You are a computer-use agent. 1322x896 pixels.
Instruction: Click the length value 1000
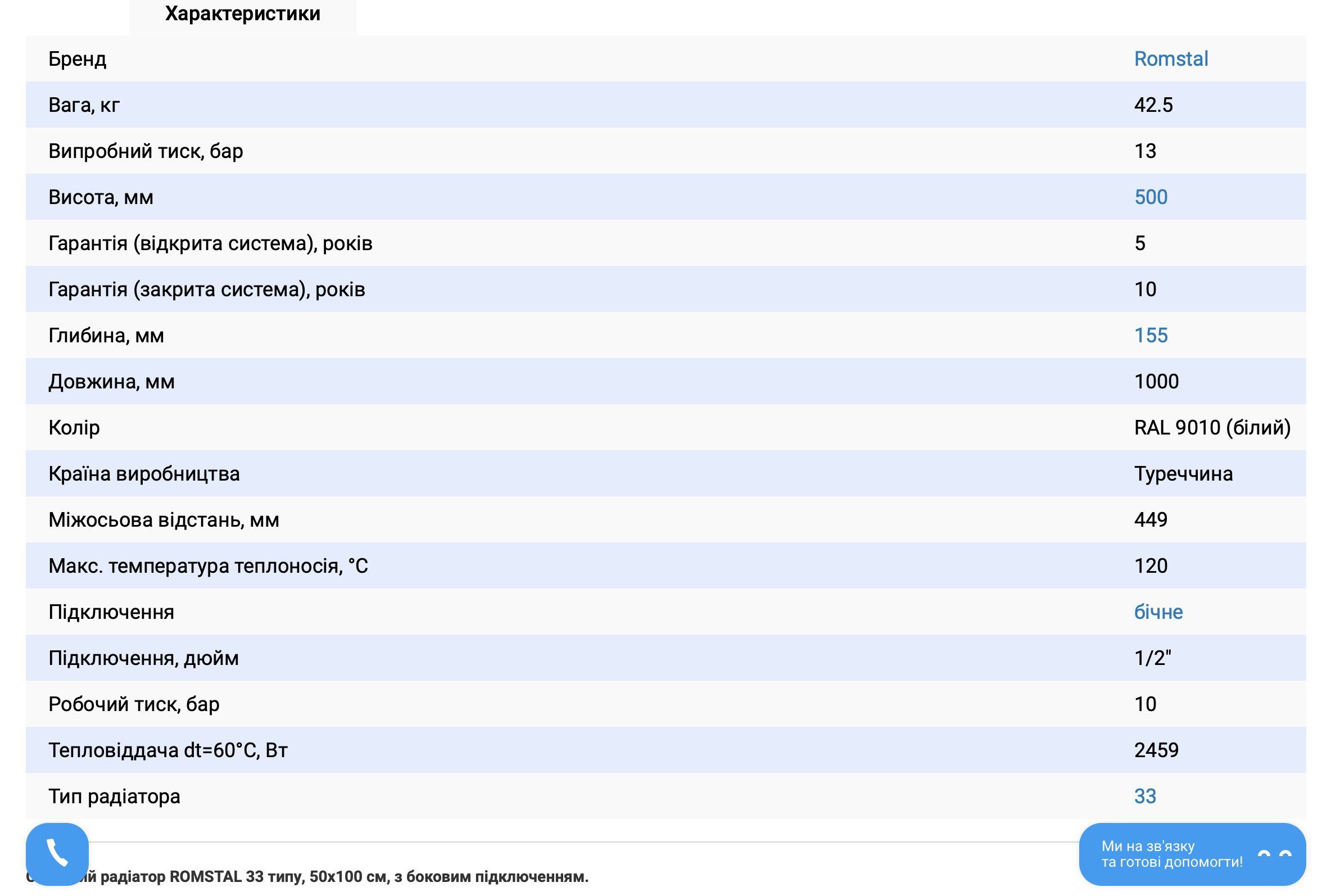pos(1156,382)
